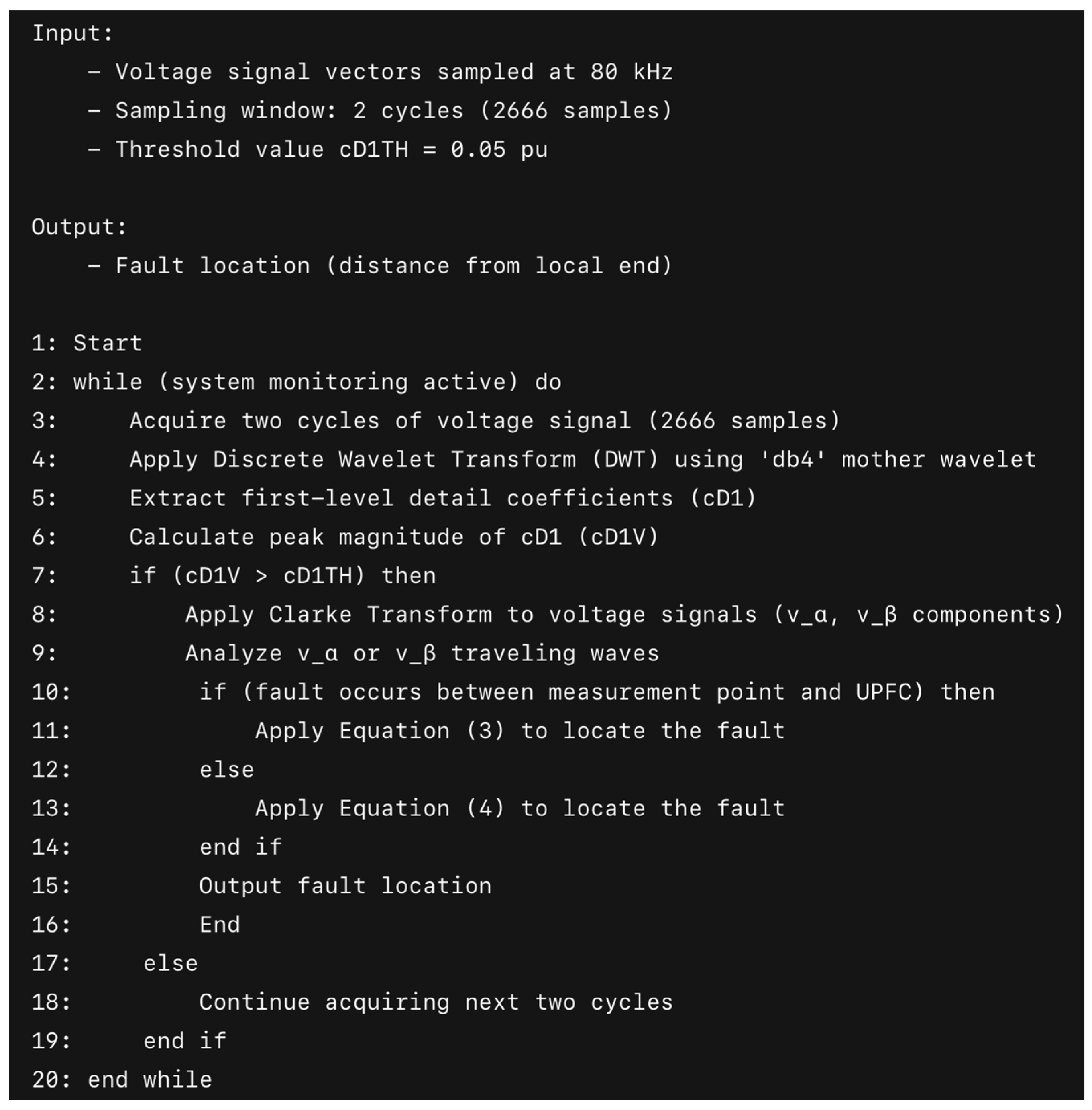Click the 'while (system monitoring active) do' line
The image size is (1092, 1110).
click(317, 383)
